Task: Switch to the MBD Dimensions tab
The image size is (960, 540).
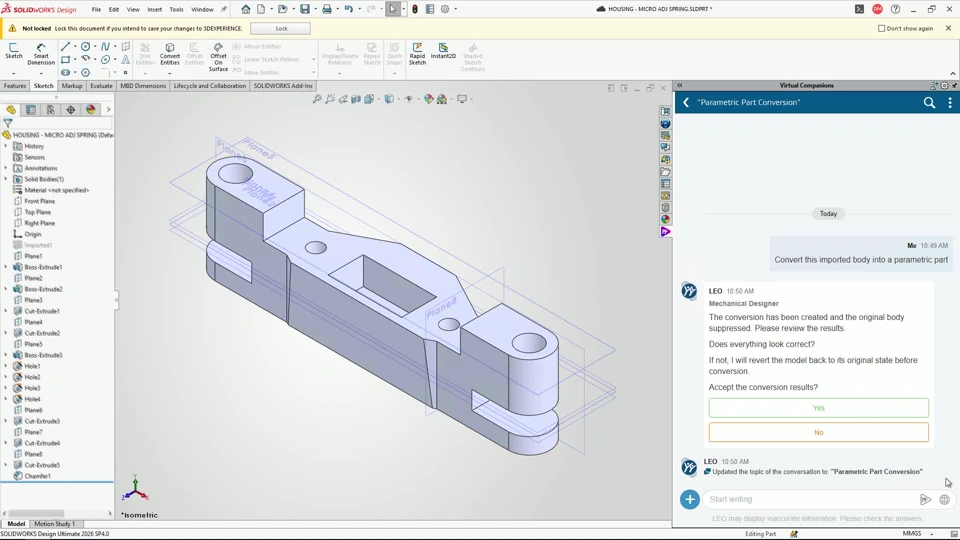Action: [143, 86]
